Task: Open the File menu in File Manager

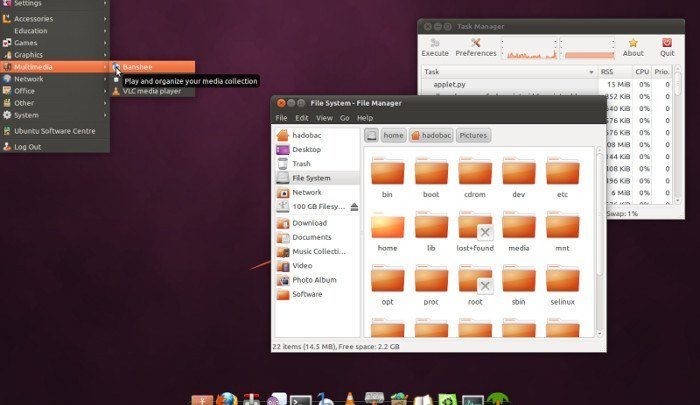Action: [281, 118]
